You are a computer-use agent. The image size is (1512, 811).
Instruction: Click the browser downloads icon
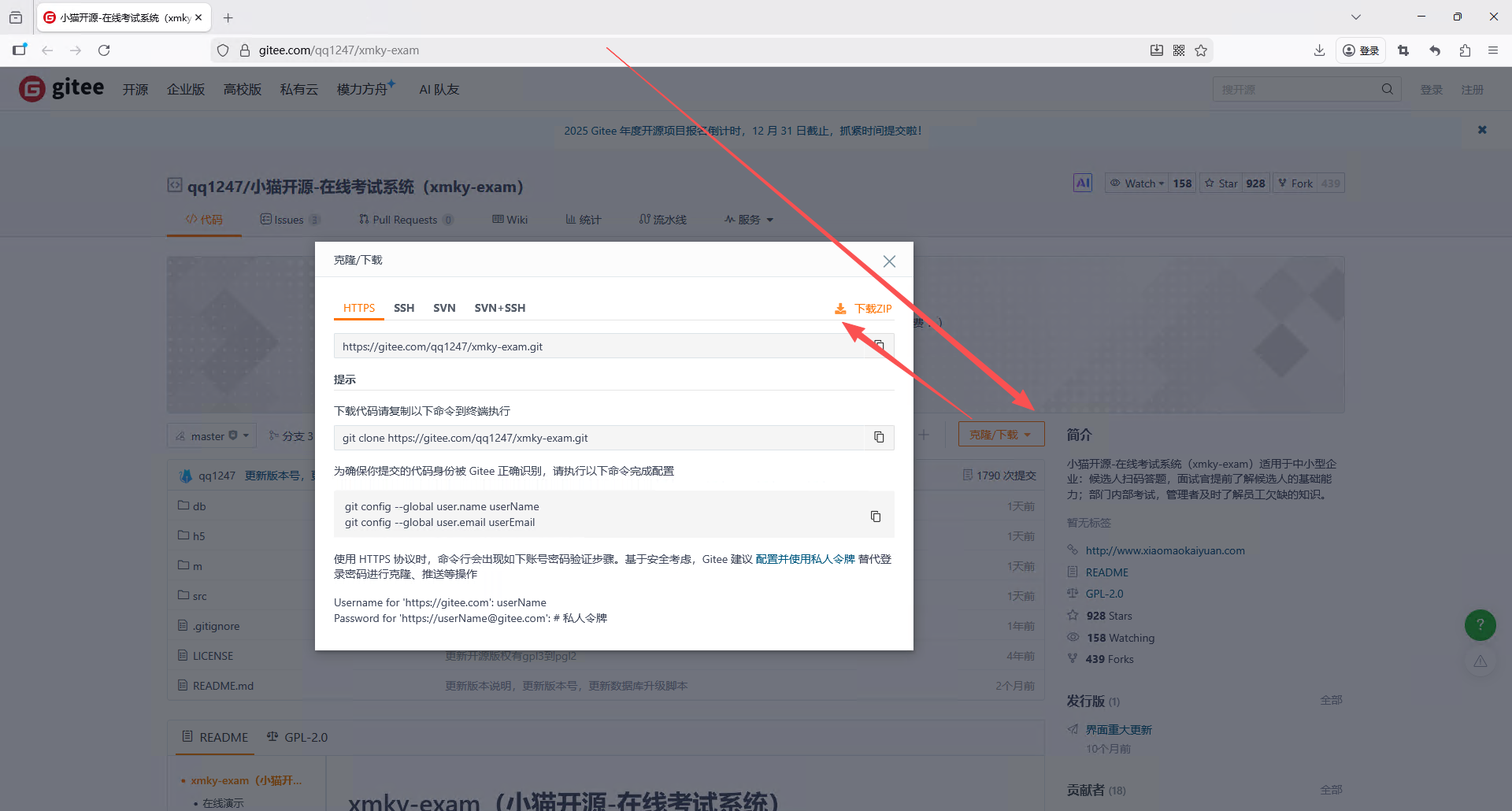pos(1319,50)
